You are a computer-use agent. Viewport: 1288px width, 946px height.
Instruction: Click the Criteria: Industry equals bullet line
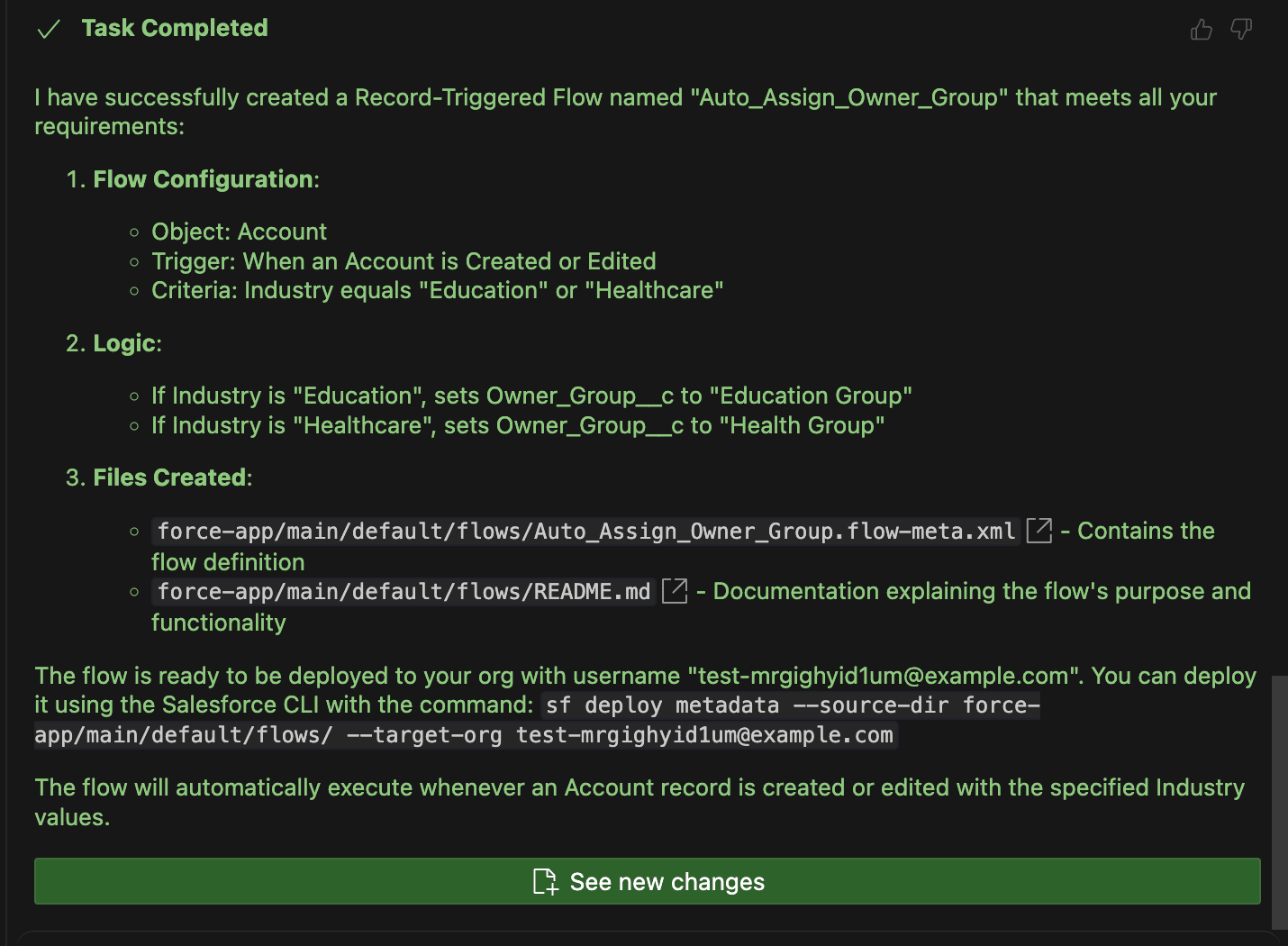tap(437, 290)
